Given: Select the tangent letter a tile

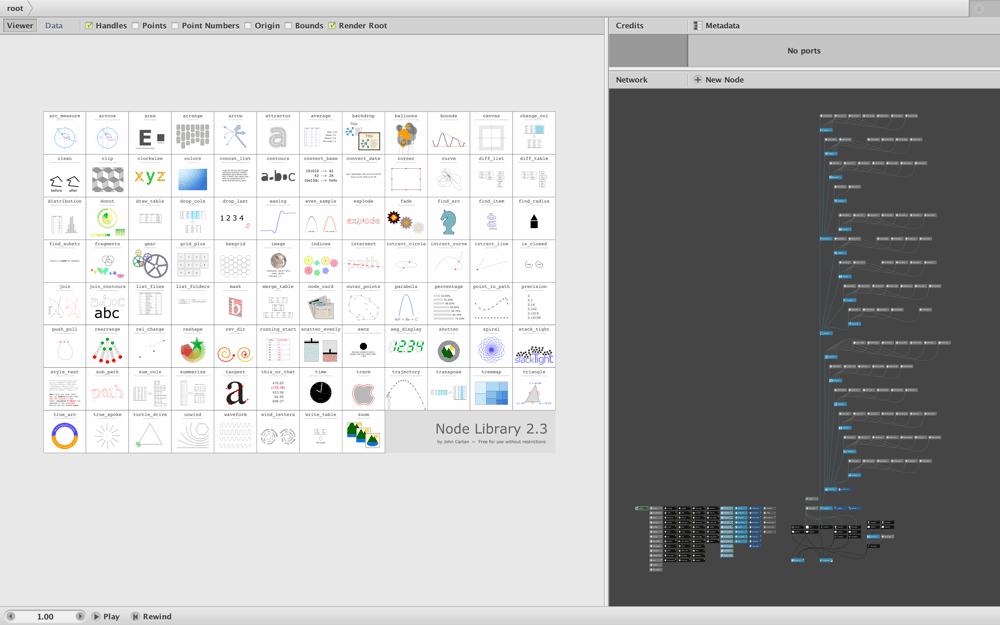Looking at the screenshot, I should pos(235,389).
